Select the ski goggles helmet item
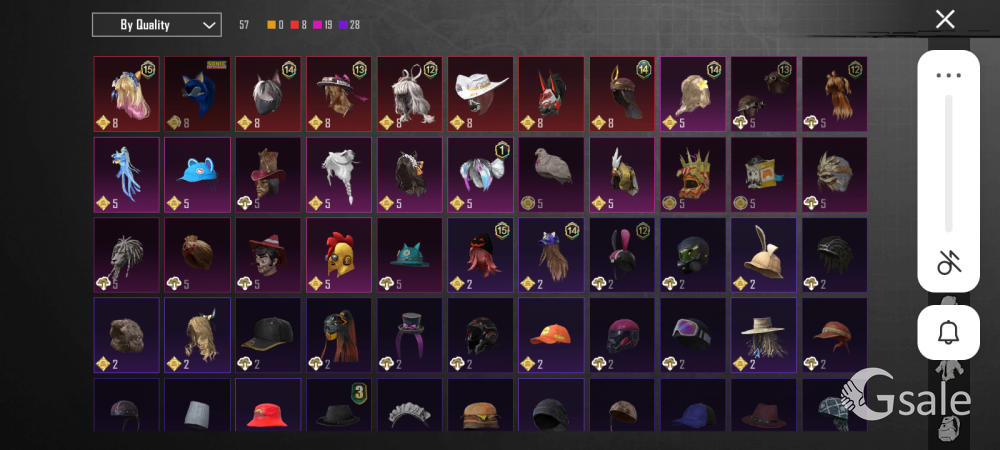 (693, 335)
